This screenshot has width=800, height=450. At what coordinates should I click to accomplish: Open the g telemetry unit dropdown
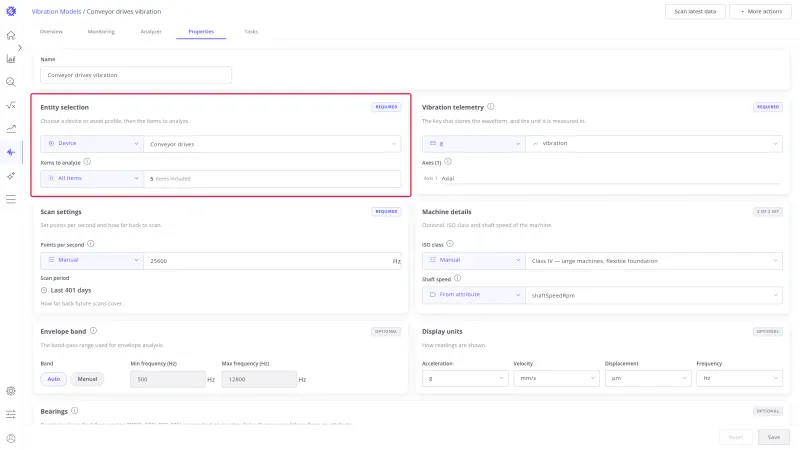pos(474,144)
